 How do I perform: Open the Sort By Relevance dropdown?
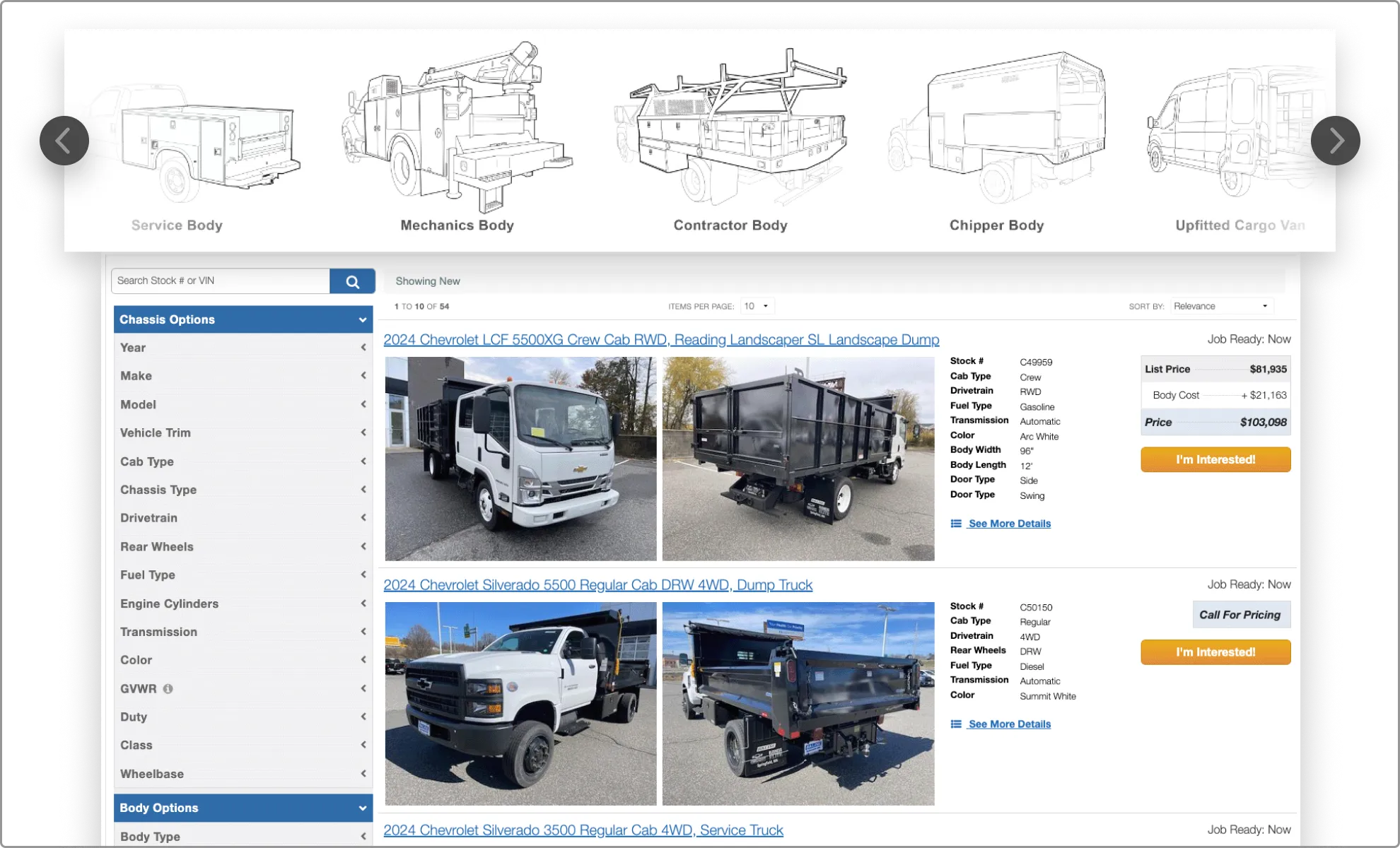click(1221, 306)
